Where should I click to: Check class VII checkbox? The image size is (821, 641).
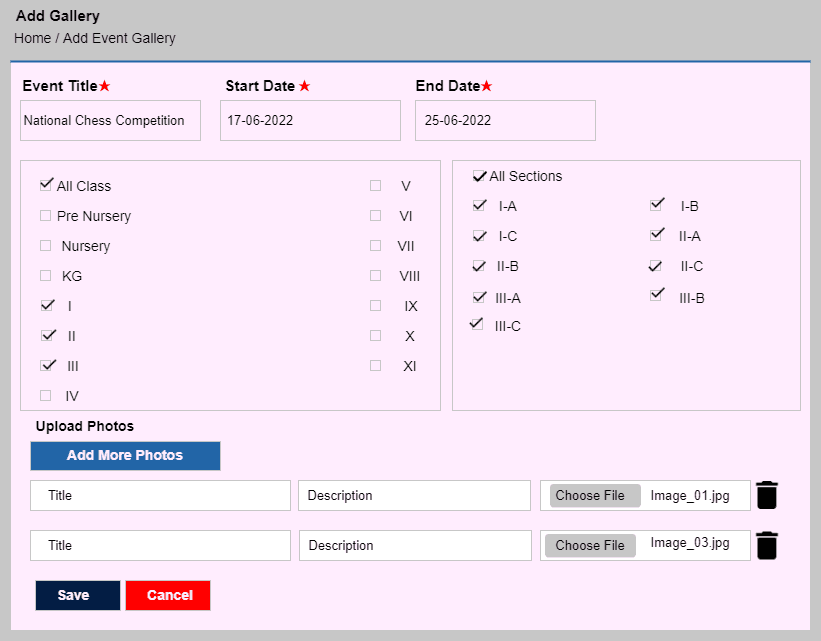375,246
